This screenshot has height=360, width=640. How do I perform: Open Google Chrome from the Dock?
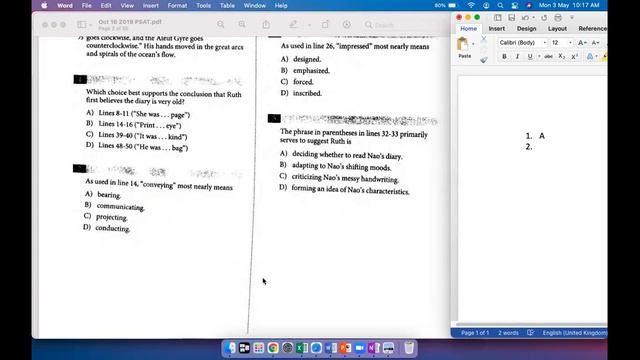[273, 348]
